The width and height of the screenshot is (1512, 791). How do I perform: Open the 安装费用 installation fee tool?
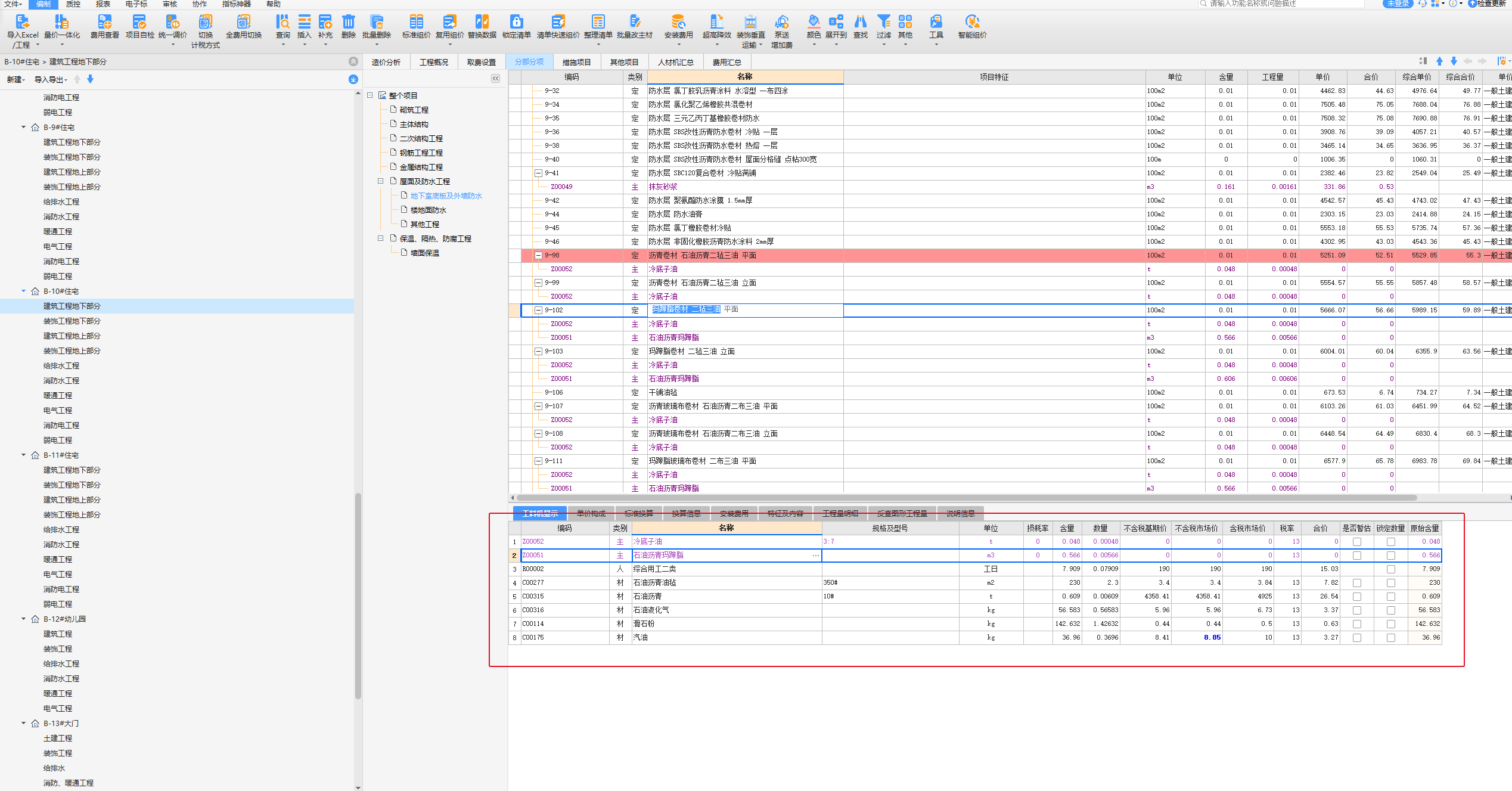(x=678, y=22)
